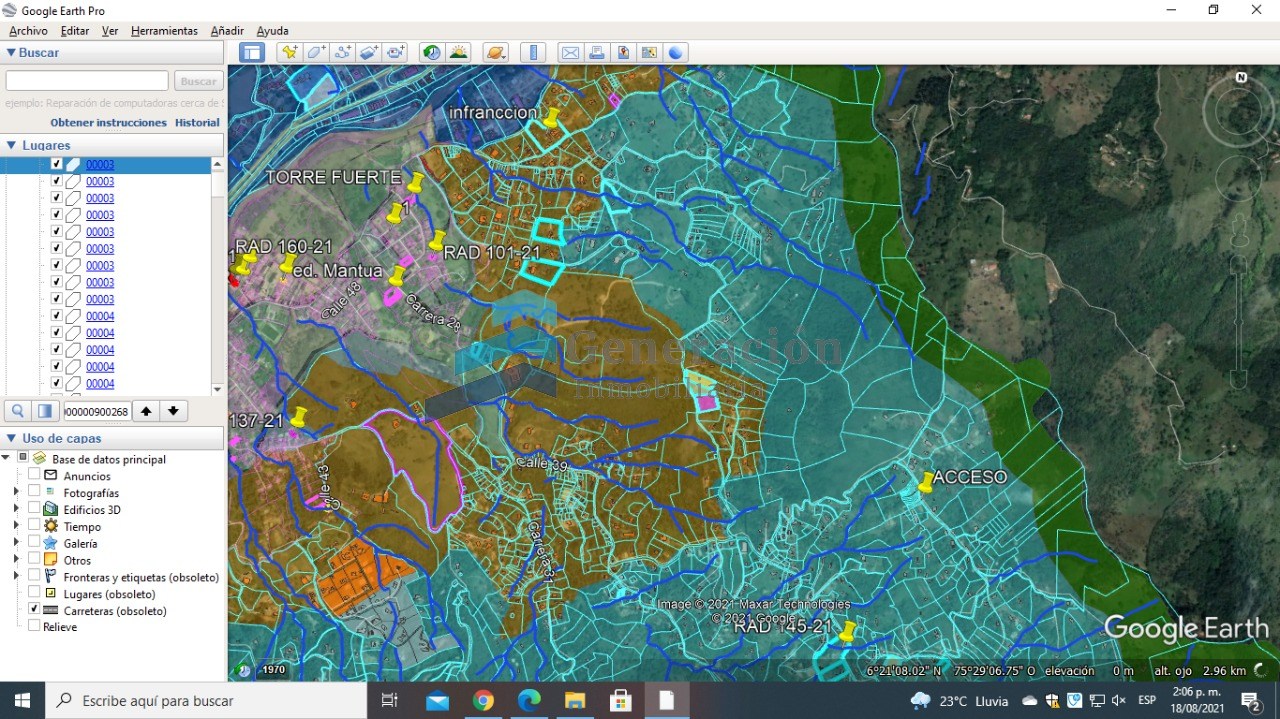The image size is (1280, 719).
Task: Collapse the Uso de capas panel
Action: tap(11, 438)
